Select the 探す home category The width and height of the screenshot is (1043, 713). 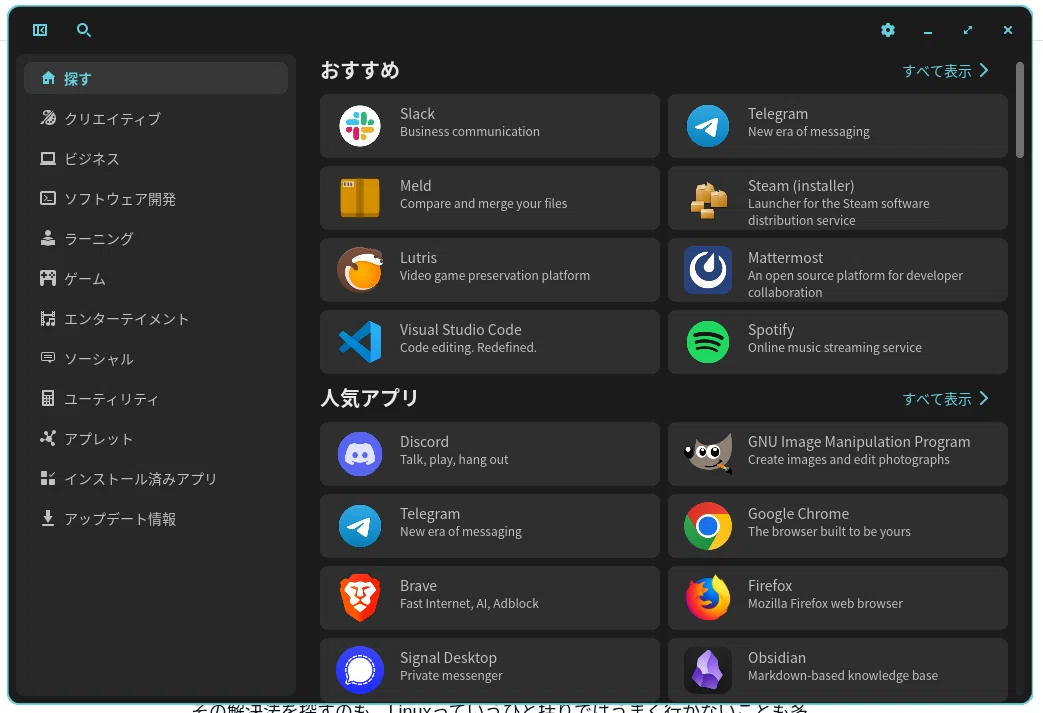pyautogui.click(x=156, y=78)
